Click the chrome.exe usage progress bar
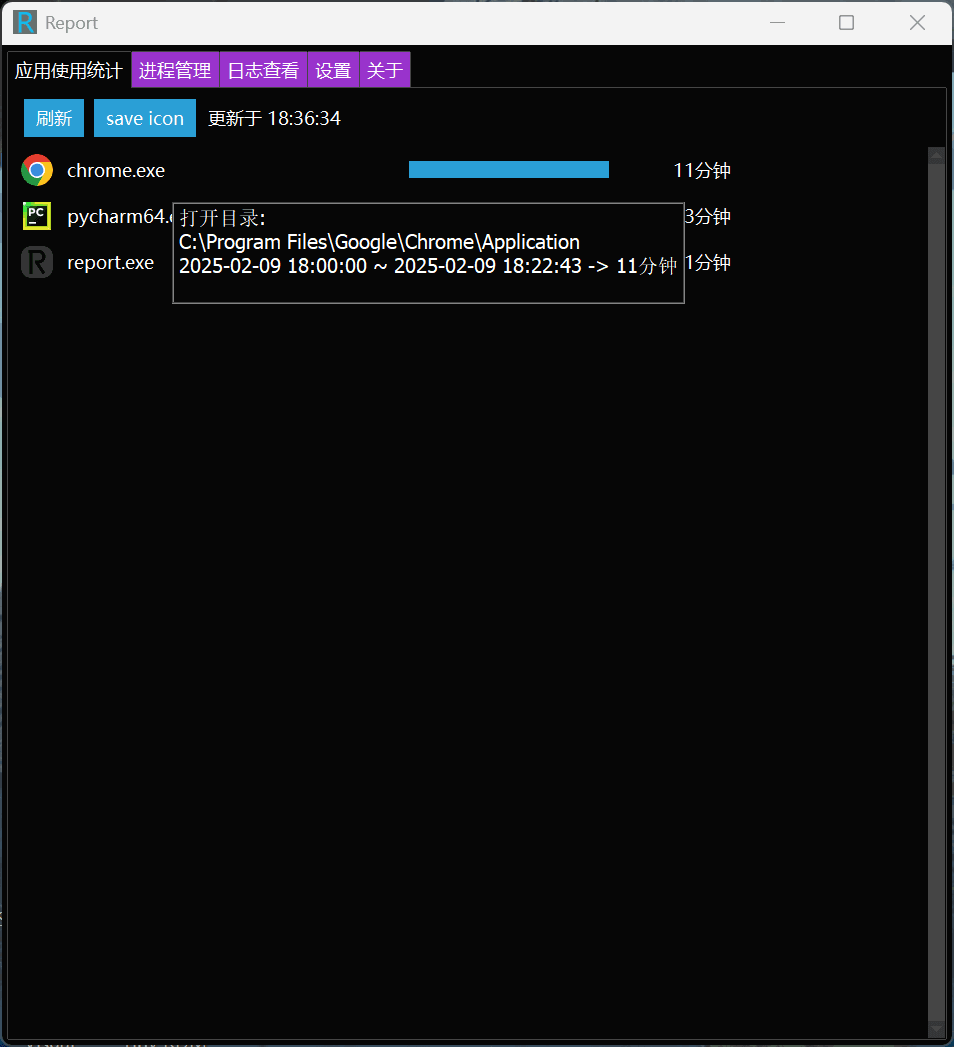 point(508,170)
